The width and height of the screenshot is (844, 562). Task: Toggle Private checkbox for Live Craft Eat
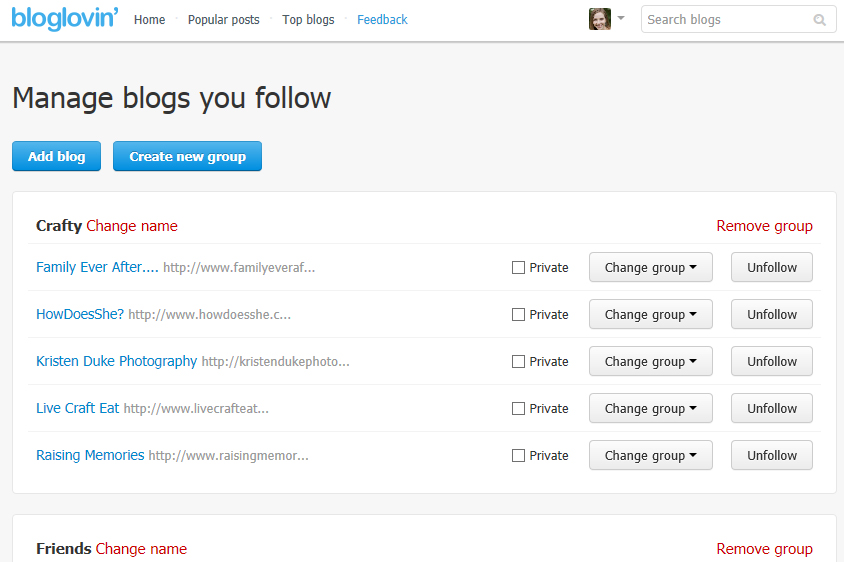click(518, 409)
